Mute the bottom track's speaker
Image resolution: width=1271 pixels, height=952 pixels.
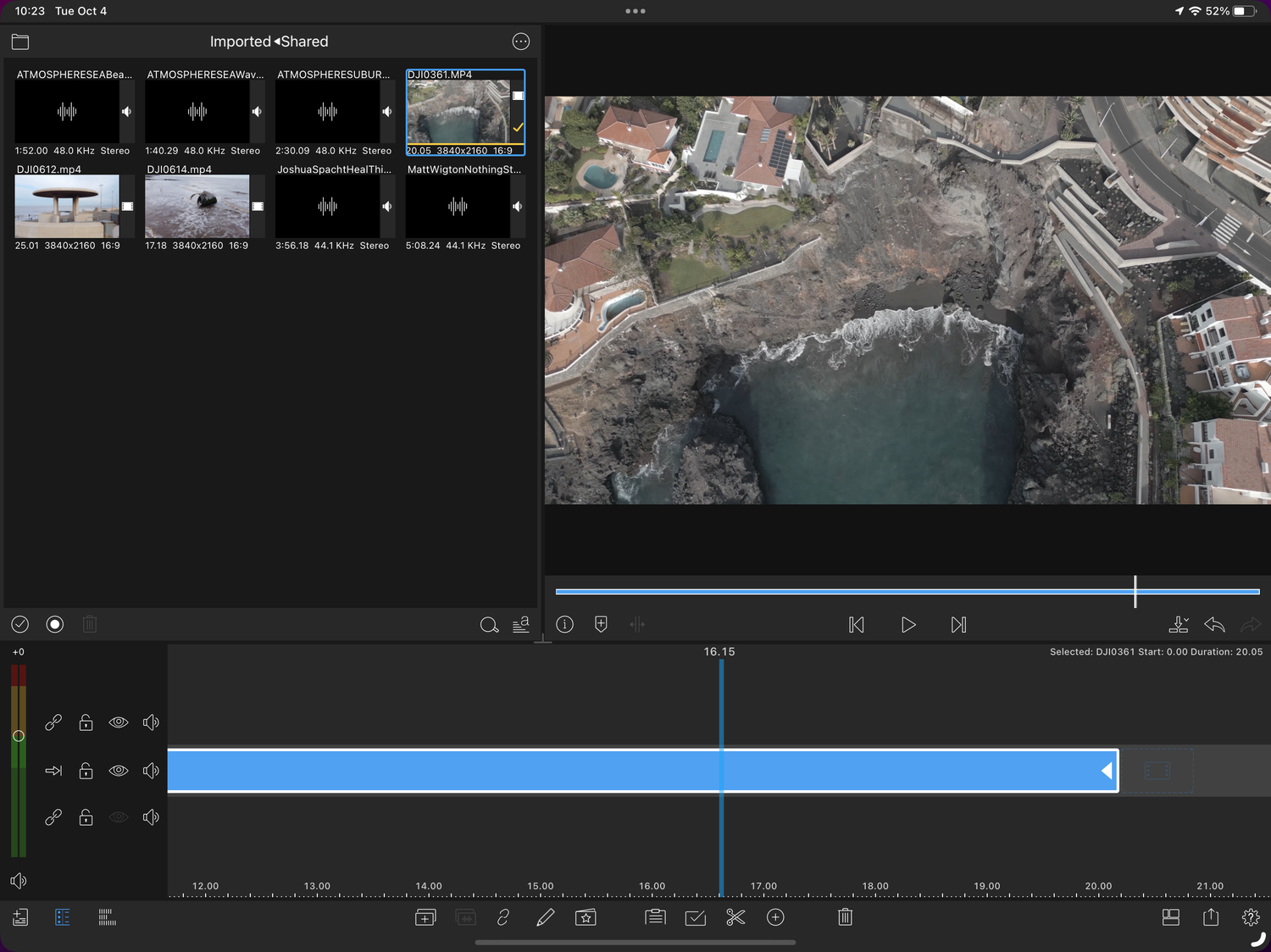[151, 817]
